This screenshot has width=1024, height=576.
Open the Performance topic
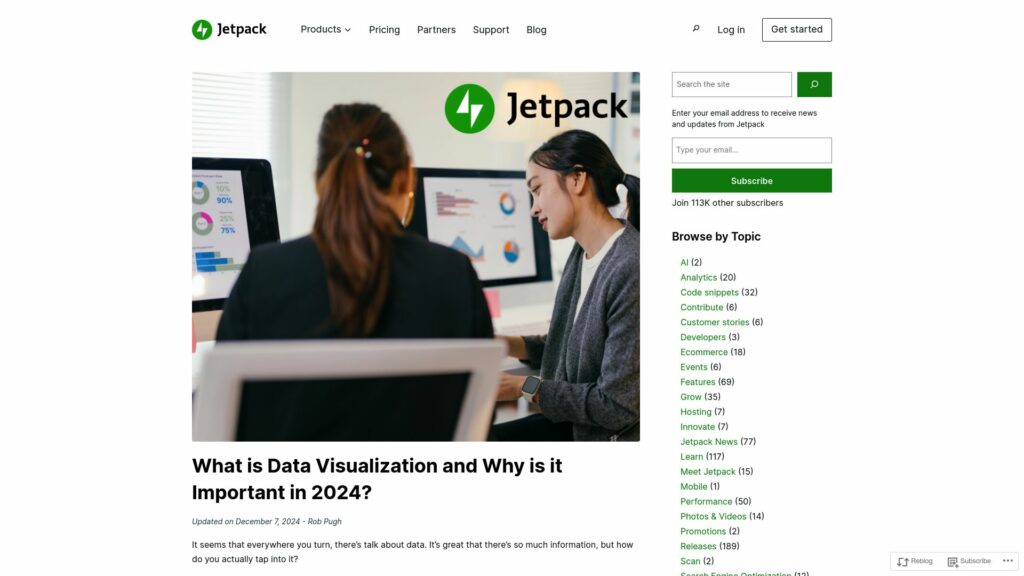706,502
